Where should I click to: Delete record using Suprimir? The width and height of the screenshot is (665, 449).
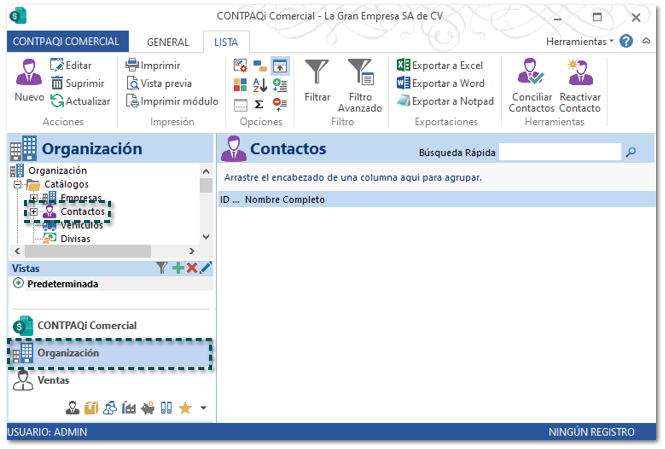point(77,84)
